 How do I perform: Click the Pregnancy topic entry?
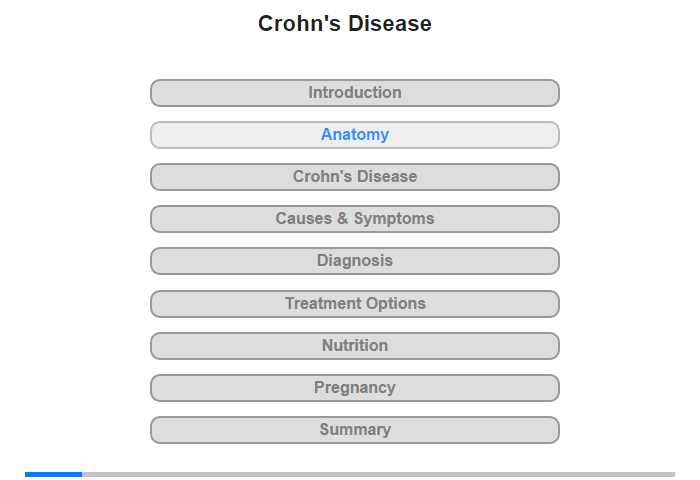tap(355, 388)
